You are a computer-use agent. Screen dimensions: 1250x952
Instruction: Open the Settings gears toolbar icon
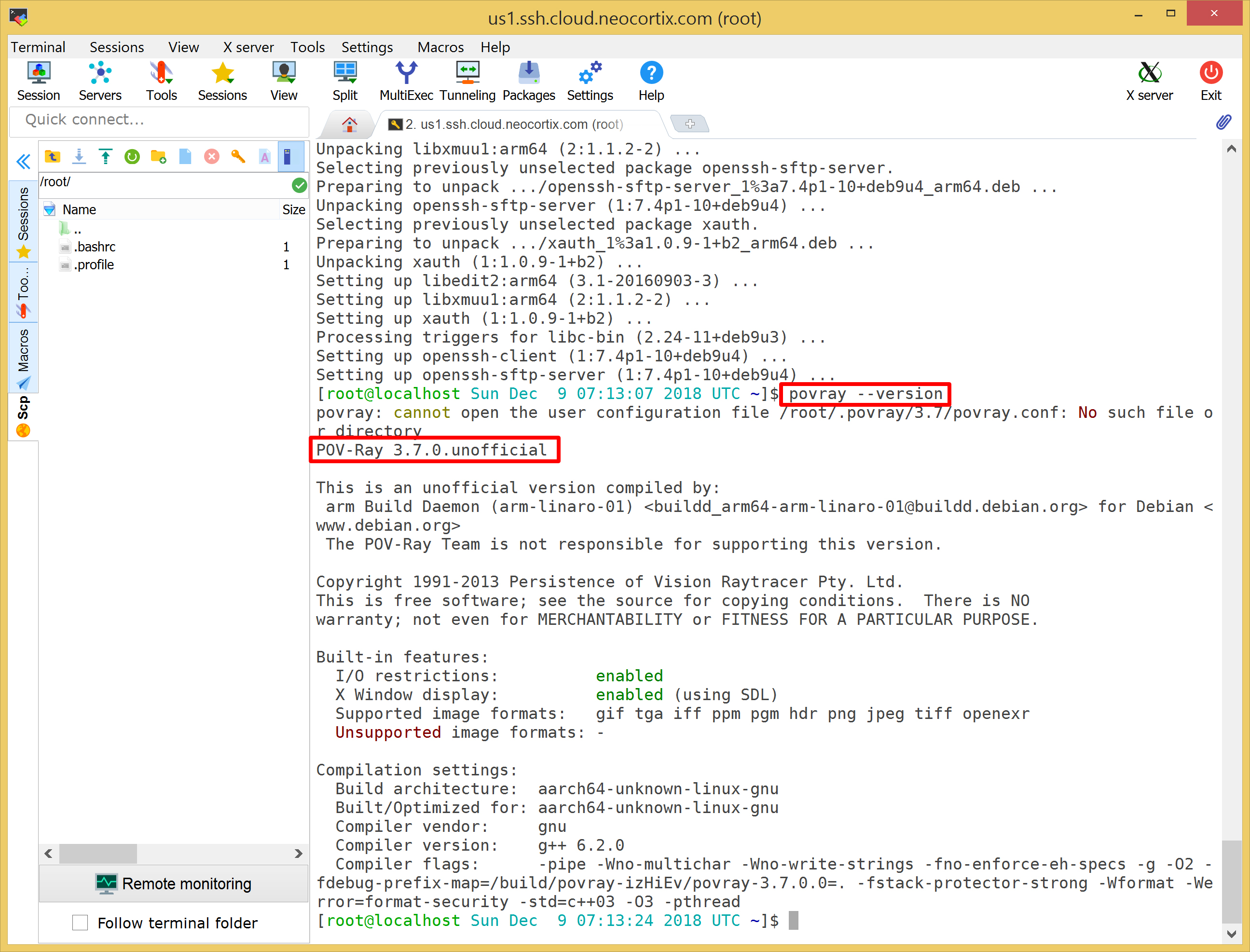590,81
